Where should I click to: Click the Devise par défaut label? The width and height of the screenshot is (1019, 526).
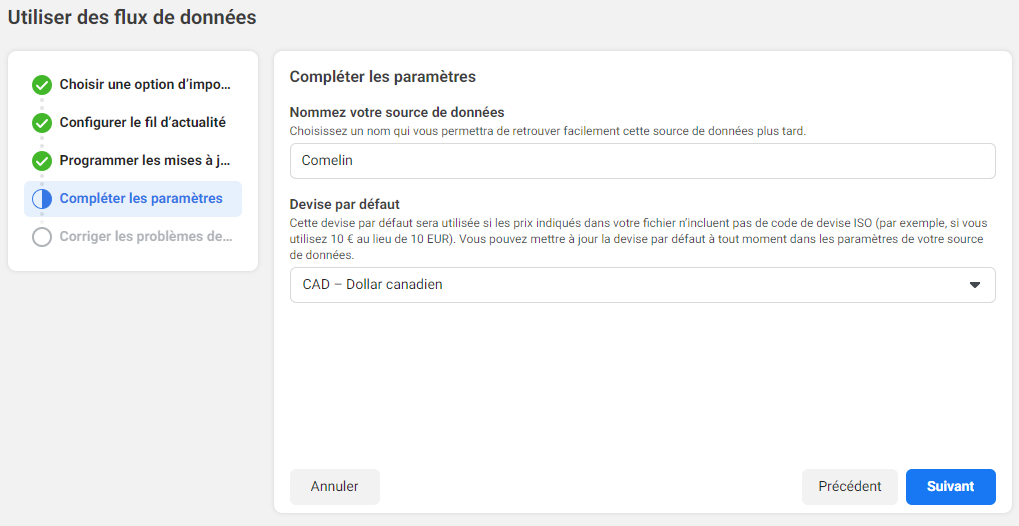(344, 203)
